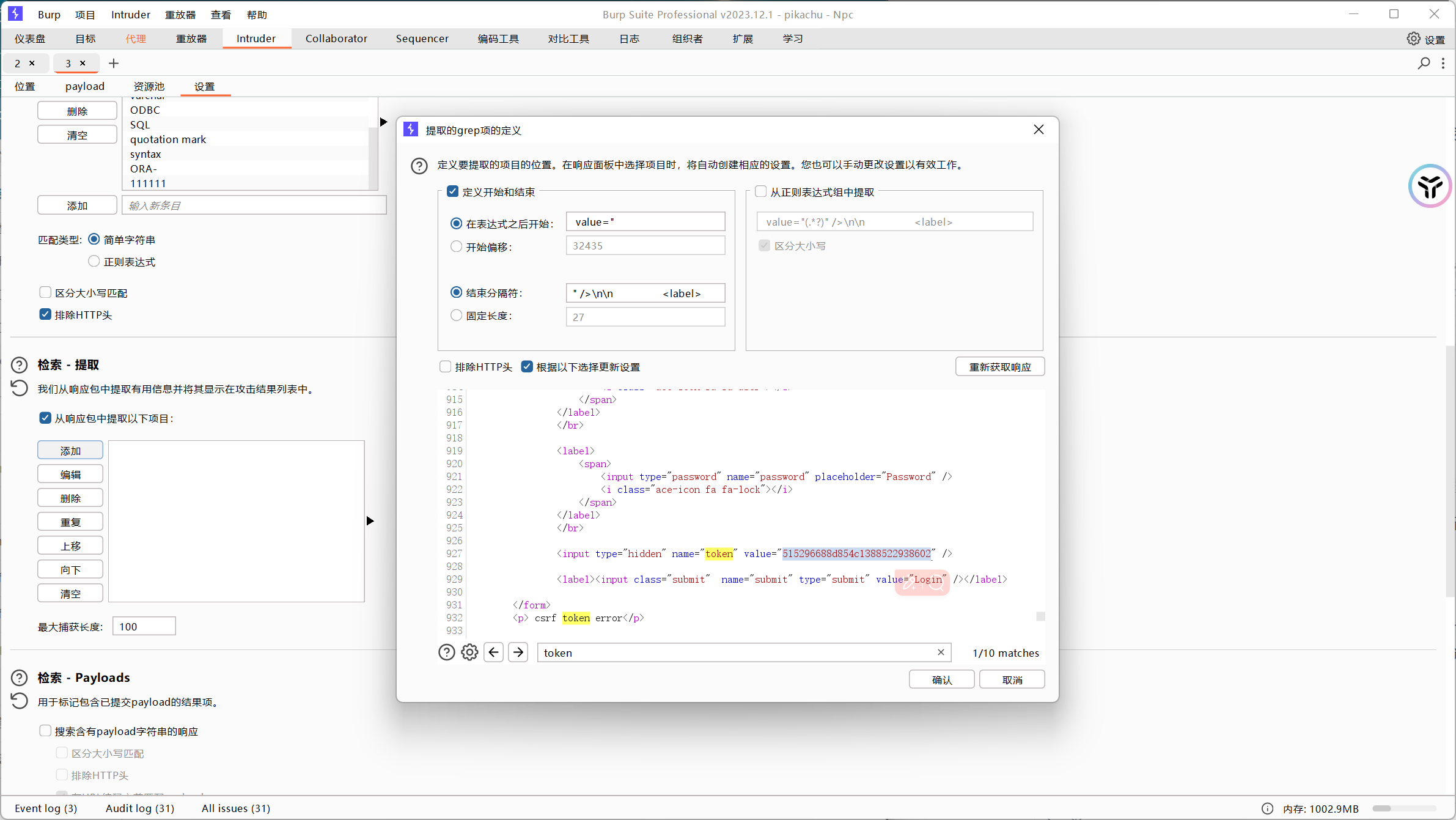1456x820 pixels.
Task: Click the navigate back arrow icon
Action: pyautogui.click(x=493, y=652)
